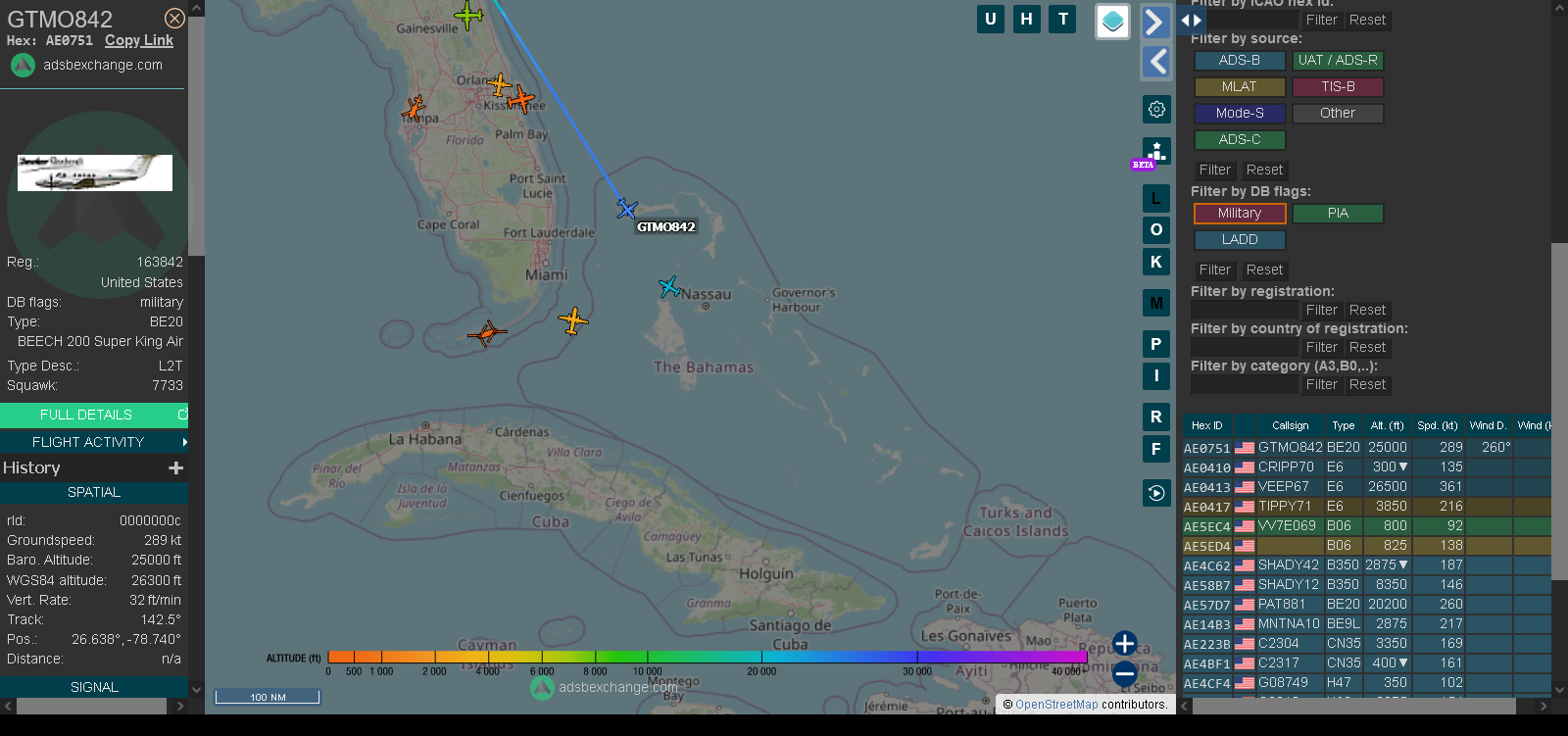Image resolution: width=1568 pixels, height=736 pixels.
Task: Open the map layers selector icon
Action: (1112, 22)
